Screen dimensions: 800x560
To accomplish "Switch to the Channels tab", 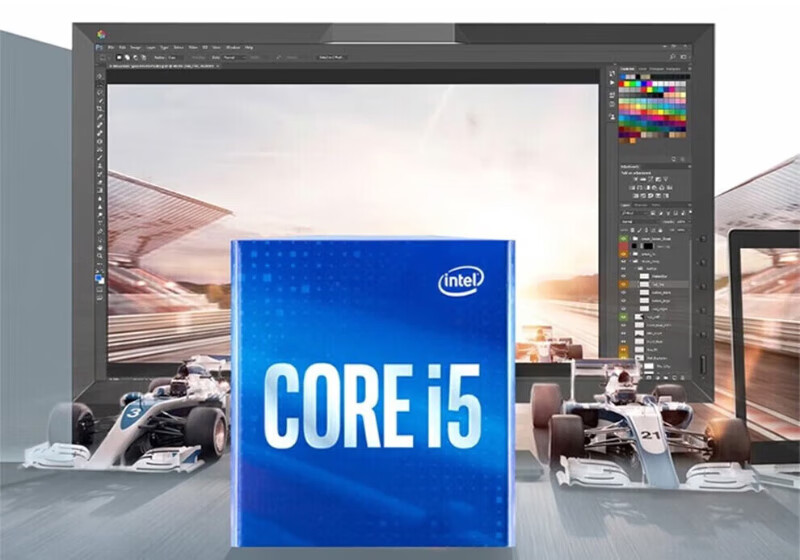I will point(641,205).
